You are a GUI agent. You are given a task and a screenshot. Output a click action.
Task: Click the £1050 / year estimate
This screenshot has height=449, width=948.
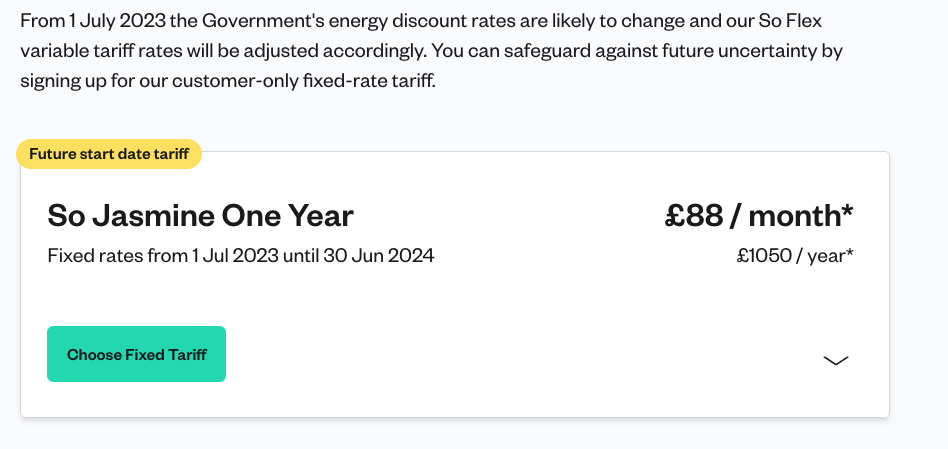(795, 256)
